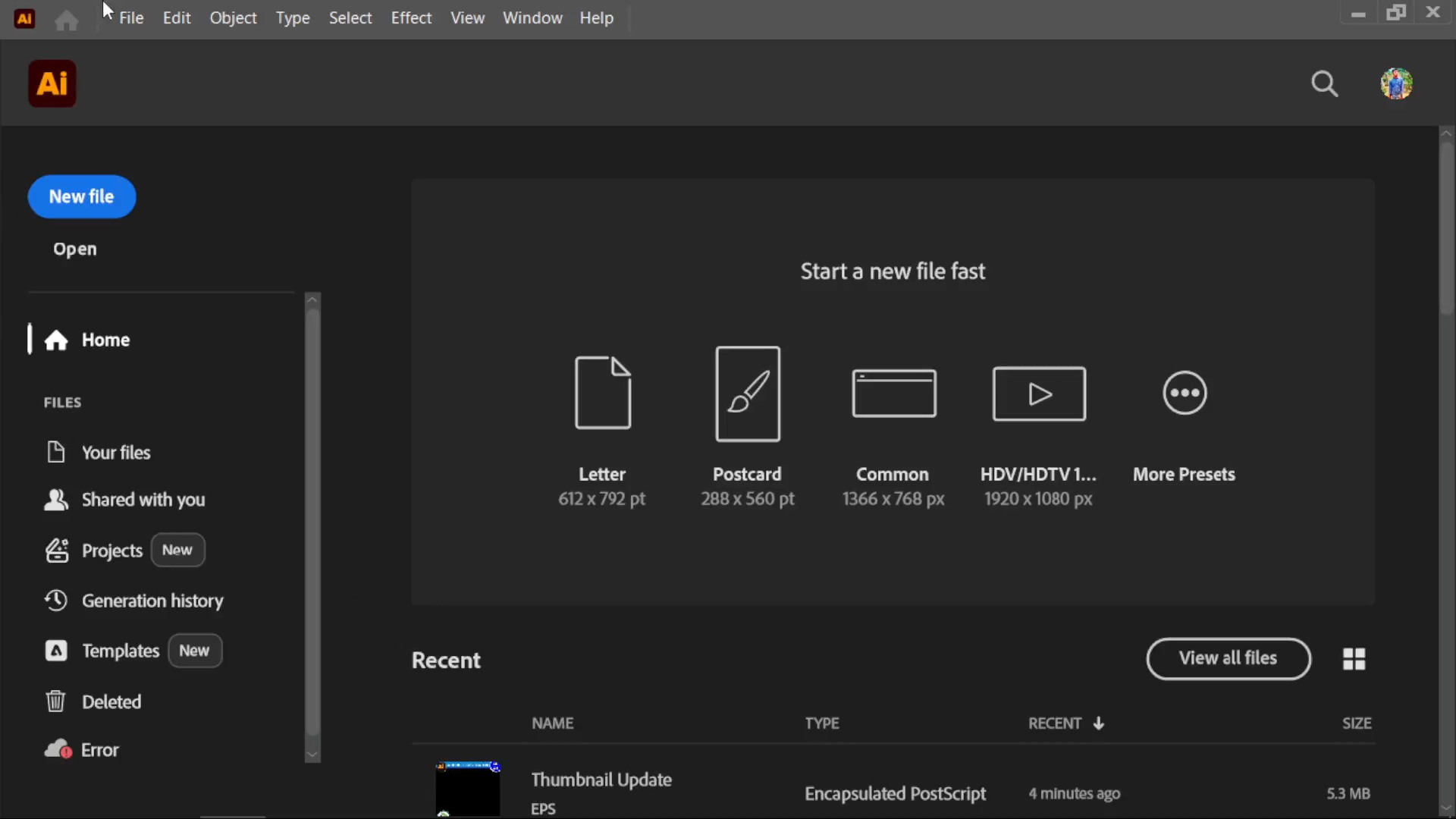Open the Effect menu

[411, 17]
